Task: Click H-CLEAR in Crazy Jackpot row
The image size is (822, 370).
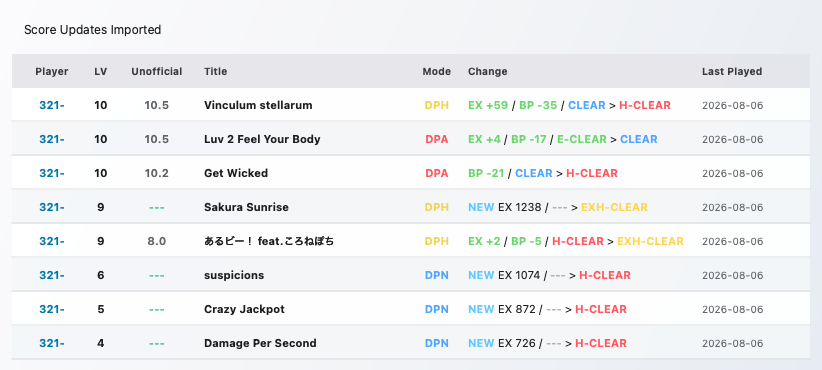Action: [x=601, y=310]
